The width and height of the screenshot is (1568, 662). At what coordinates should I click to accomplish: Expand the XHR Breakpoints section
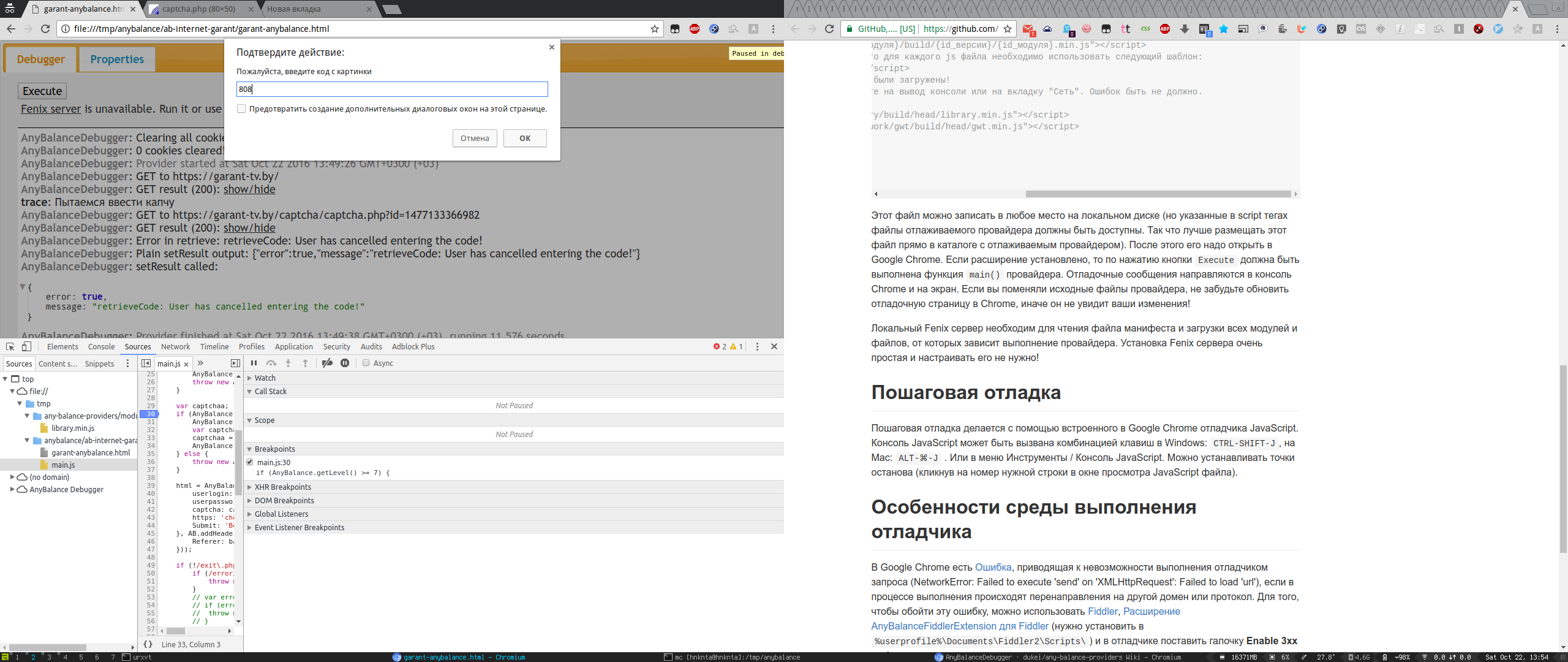coord(249,487)
